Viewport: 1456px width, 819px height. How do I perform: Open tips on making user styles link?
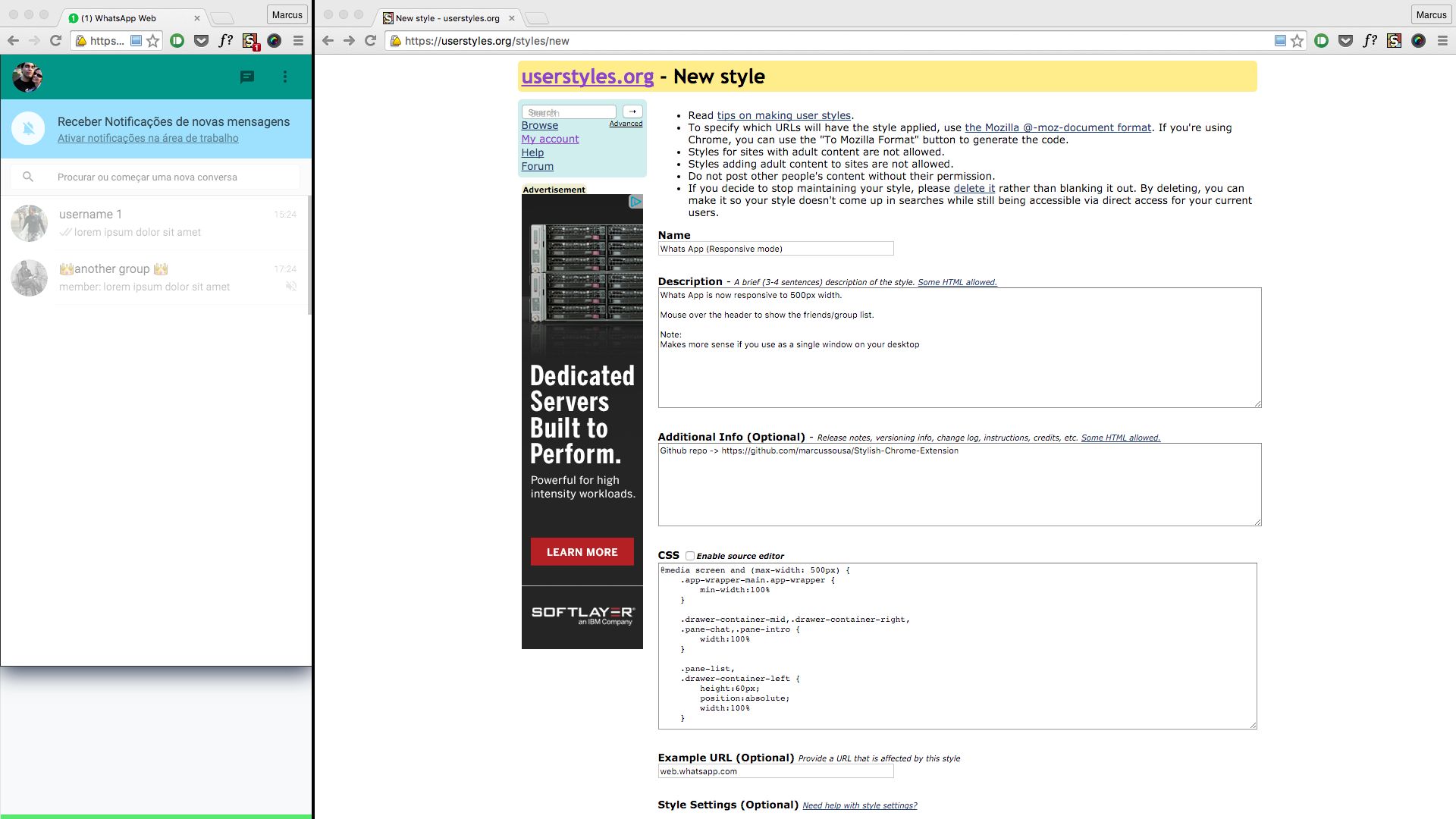(x=784, y=115)
